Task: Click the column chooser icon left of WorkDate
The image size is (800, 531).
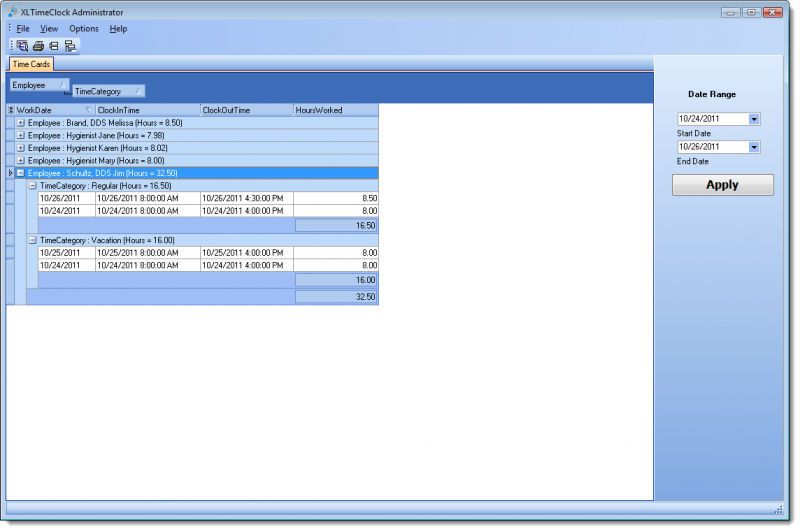Action: click(11, 110)
